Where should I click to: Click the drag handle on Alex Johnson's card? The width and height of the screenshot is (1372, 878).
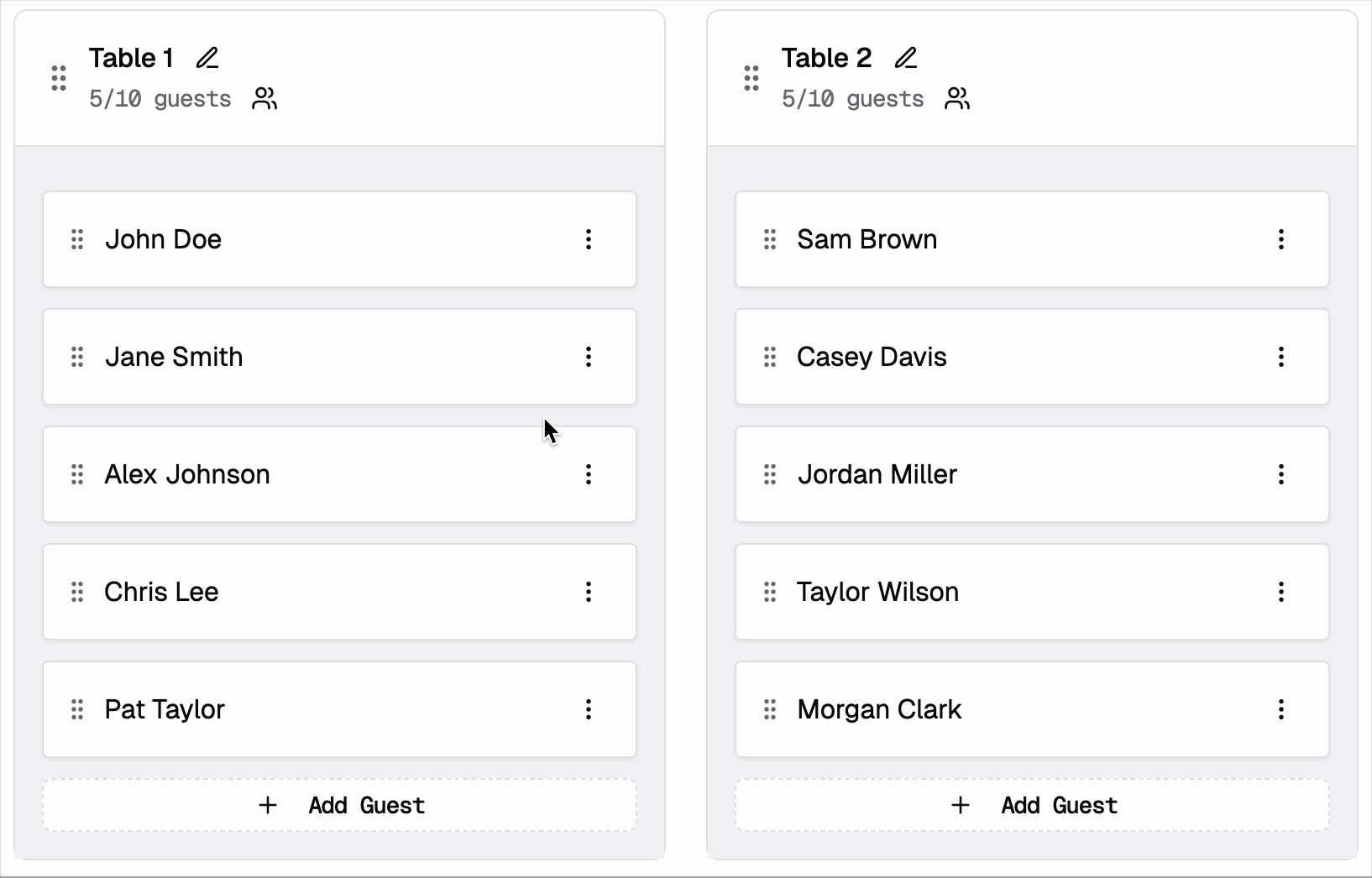(x=76, y=474)
